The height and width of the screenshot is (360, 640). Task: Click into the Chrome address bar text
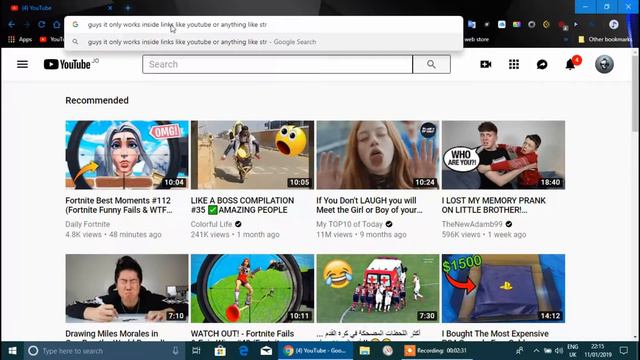click(x=177, y=24)
